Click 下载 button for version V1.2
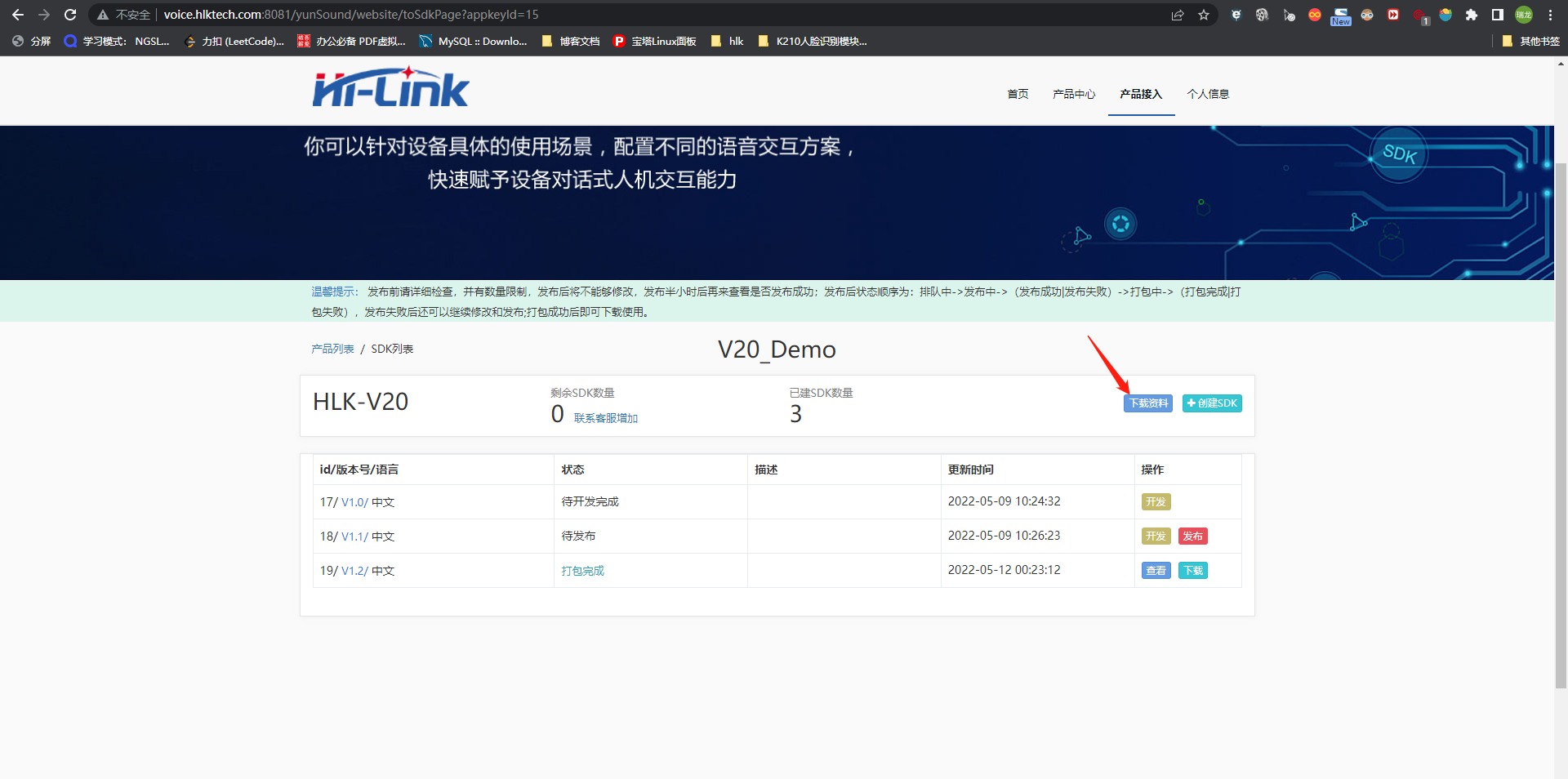 click(1193, 571)
